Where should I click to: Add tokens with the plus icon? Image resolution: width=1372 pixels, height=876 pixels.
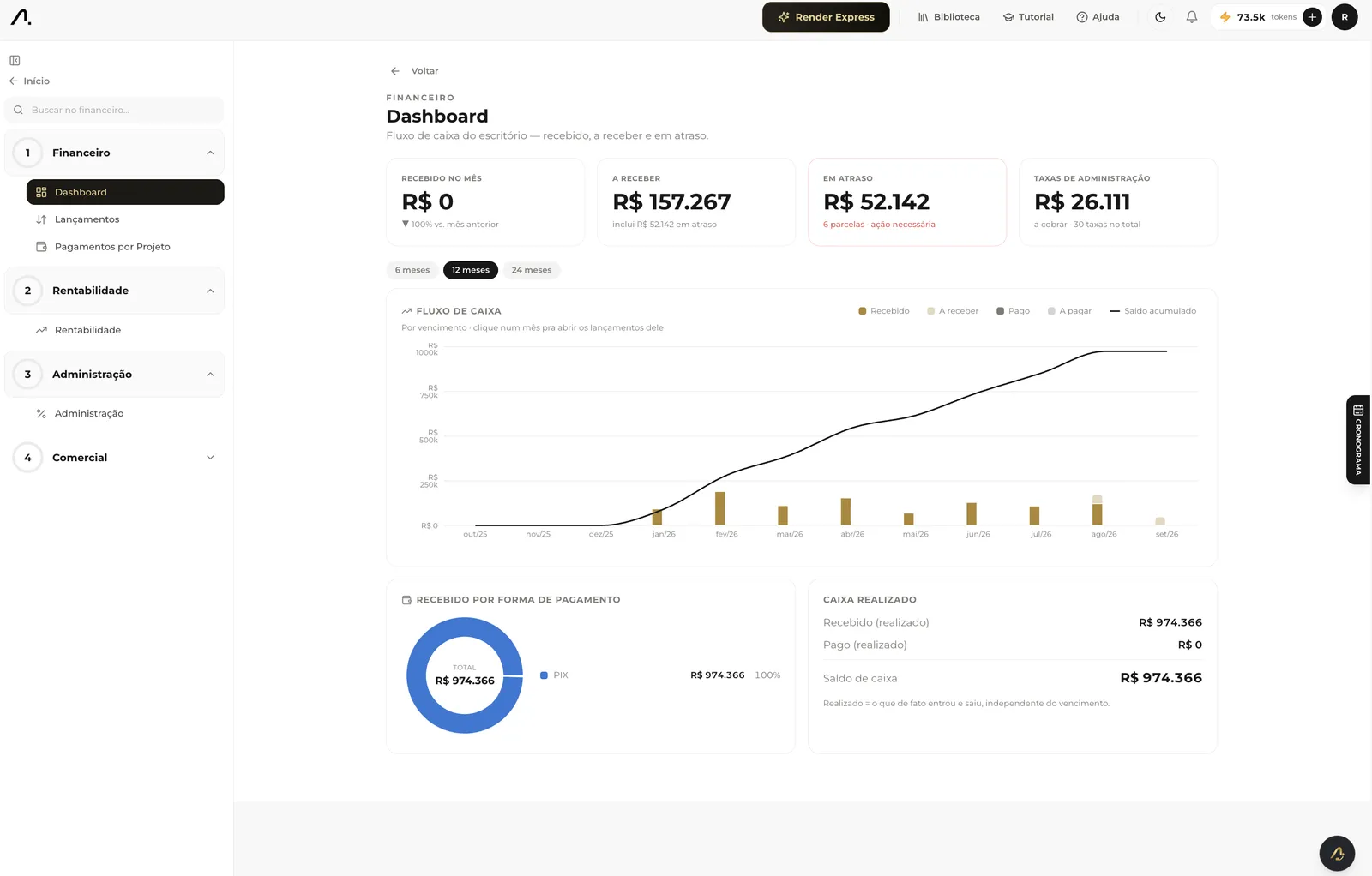[x=1312, y=17]
